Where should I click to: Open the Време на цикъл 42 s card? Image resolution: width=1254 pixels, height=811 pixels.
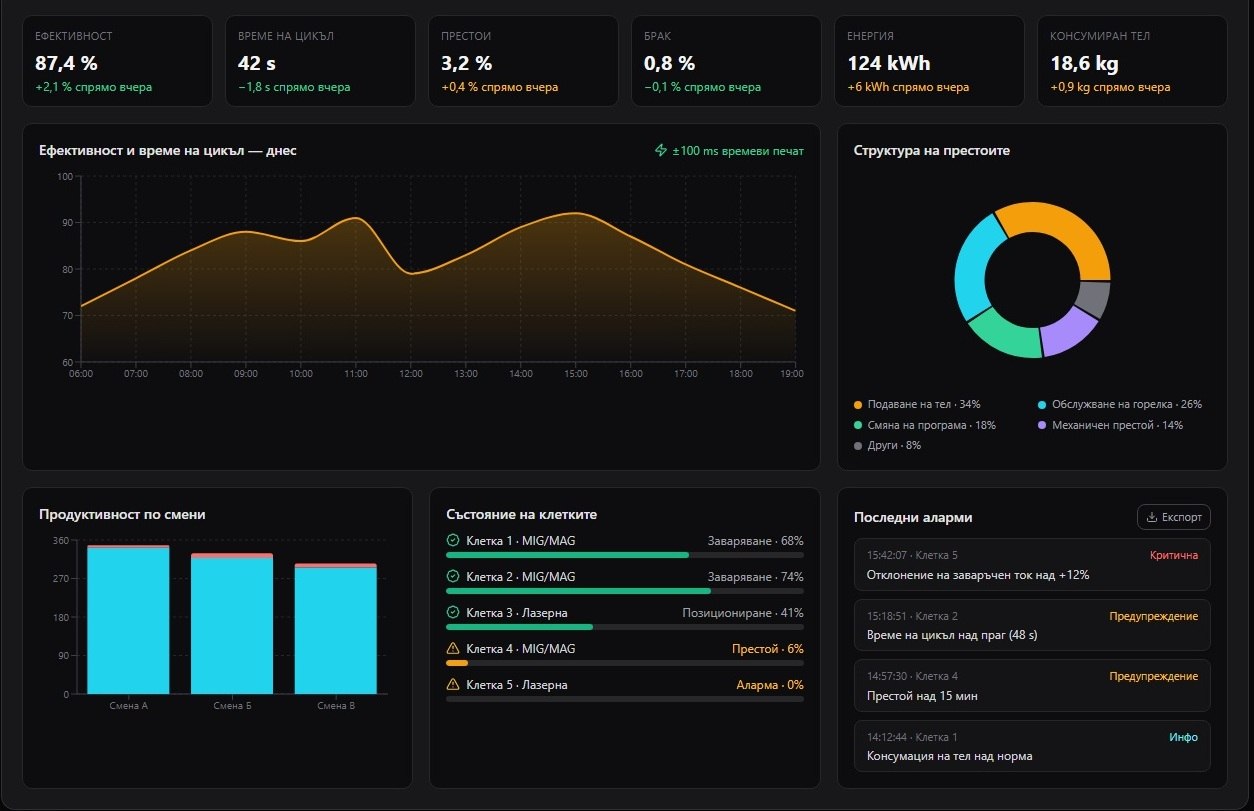(x=320, y=61)
